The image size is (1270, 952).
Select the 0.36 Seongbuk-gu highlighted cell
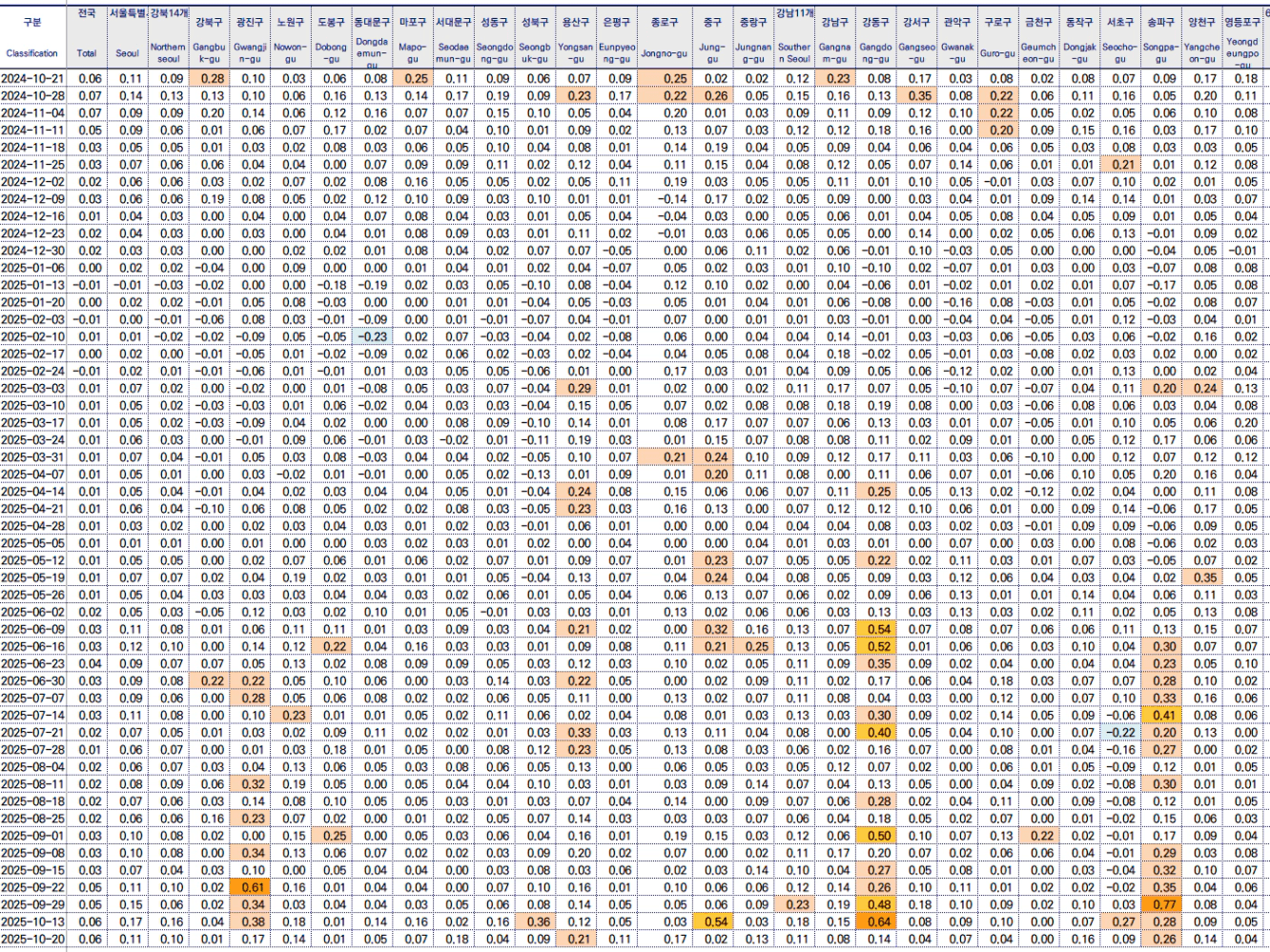tap(535, 922)
